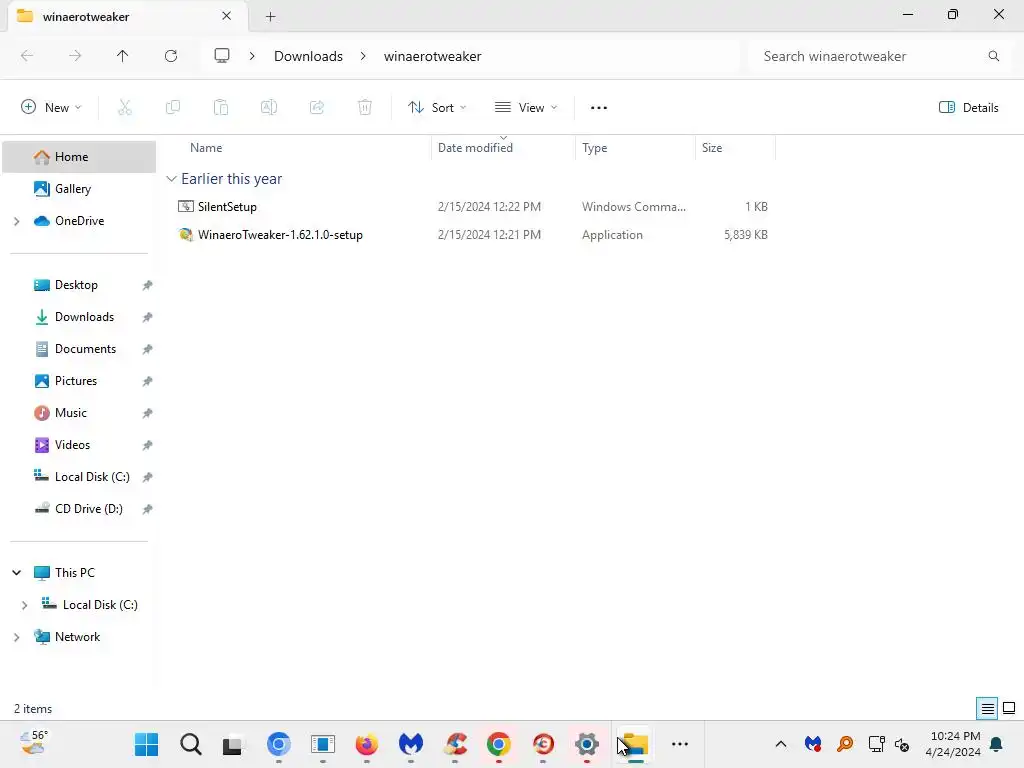Click the Rename icon in toolbar
1024x768 pixels.
pyautogui.click(x=269, y=108)
